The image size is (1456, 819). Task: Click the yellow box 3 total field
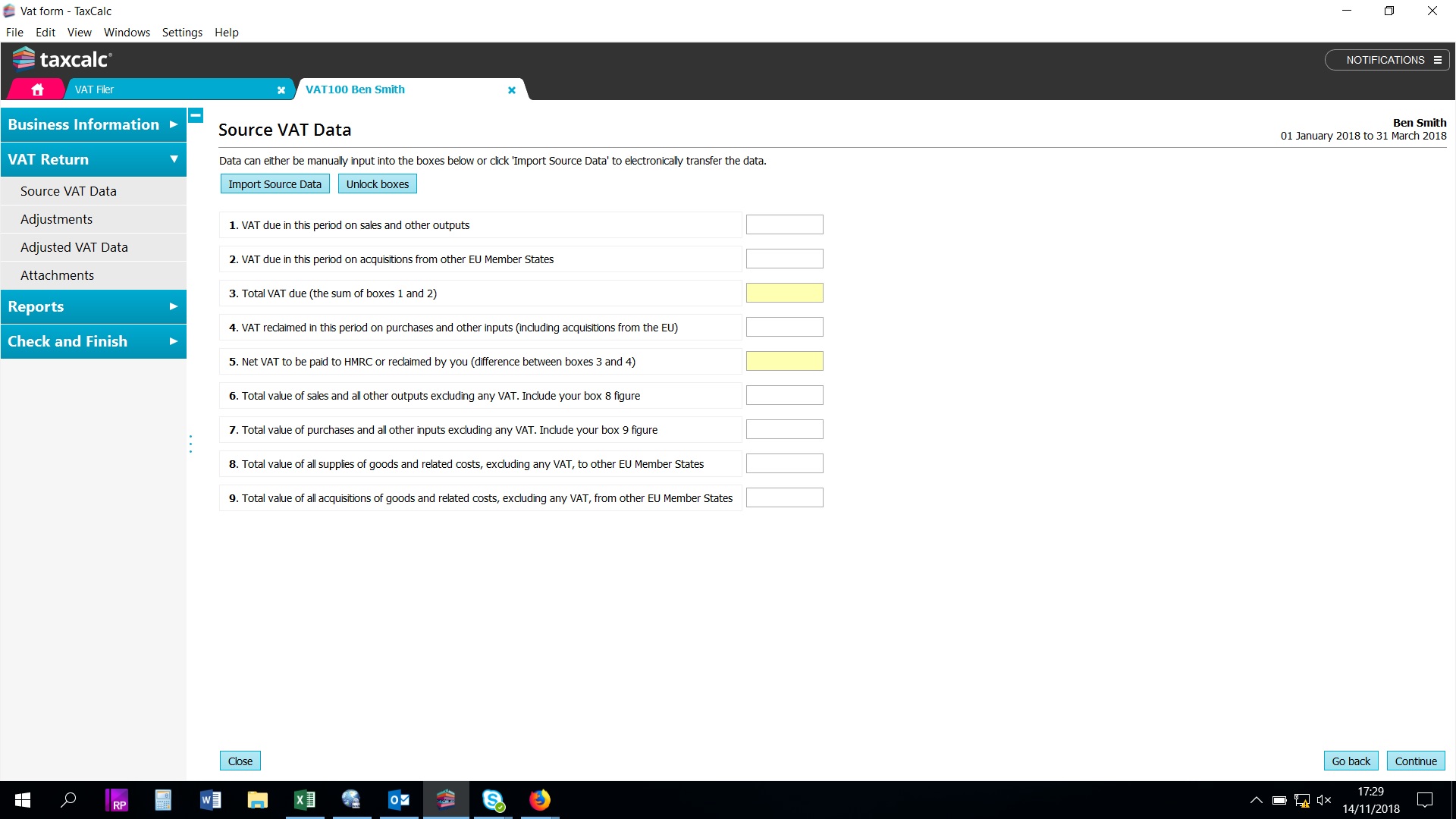(x=784, y=293)
